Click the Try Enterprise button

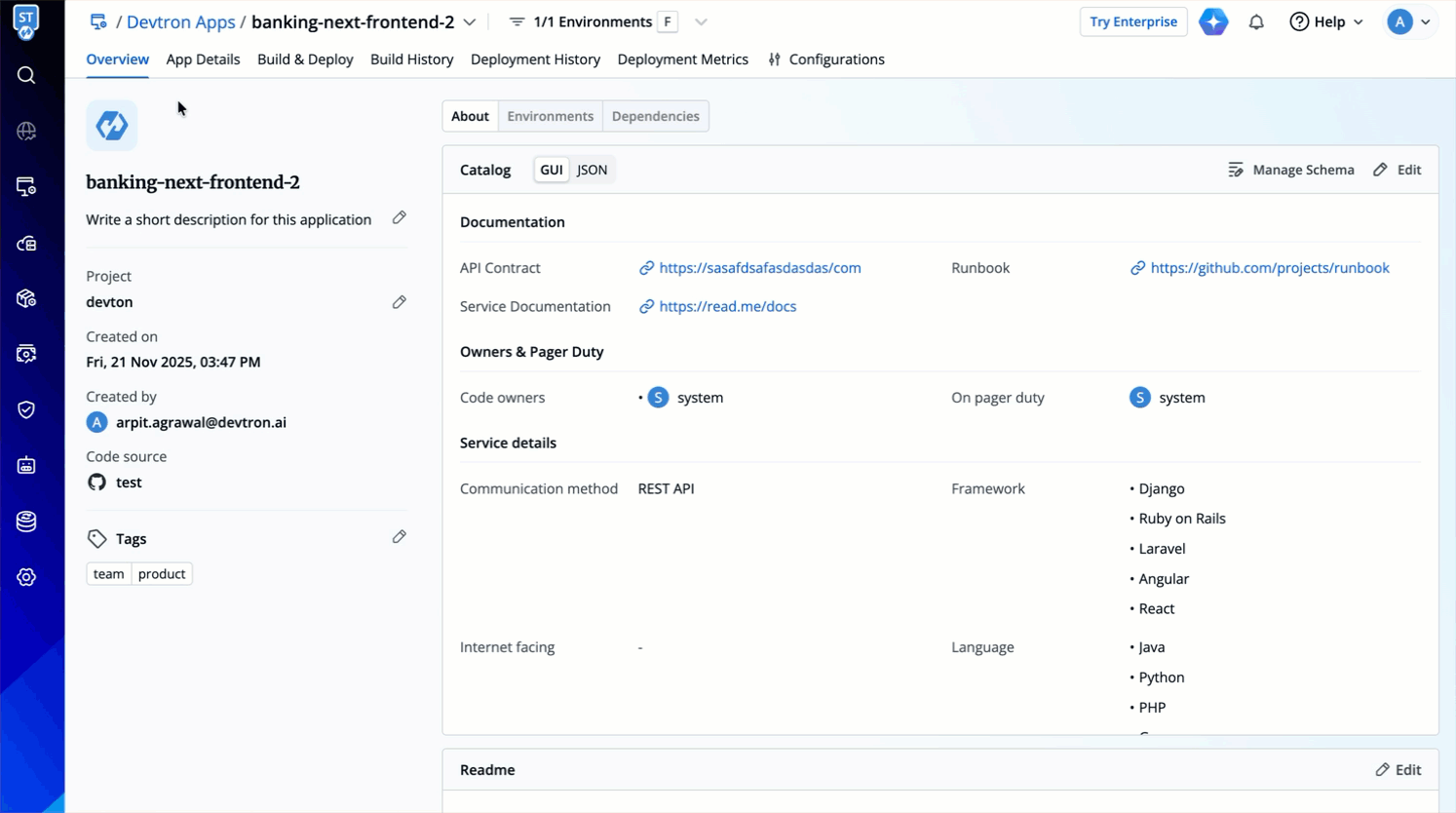[x=1132, y=21]
